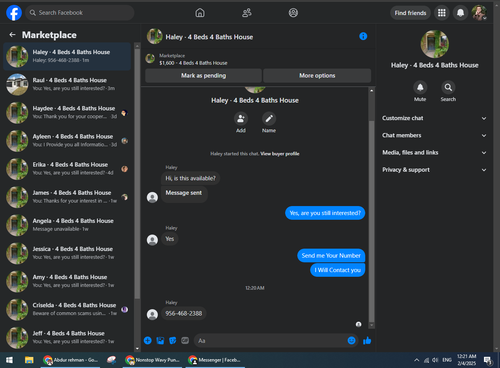Image resolution: width=500 pixels, height=368 pixels.
Task: Open Amy conversation in chat list
Action: pos(67,281)
